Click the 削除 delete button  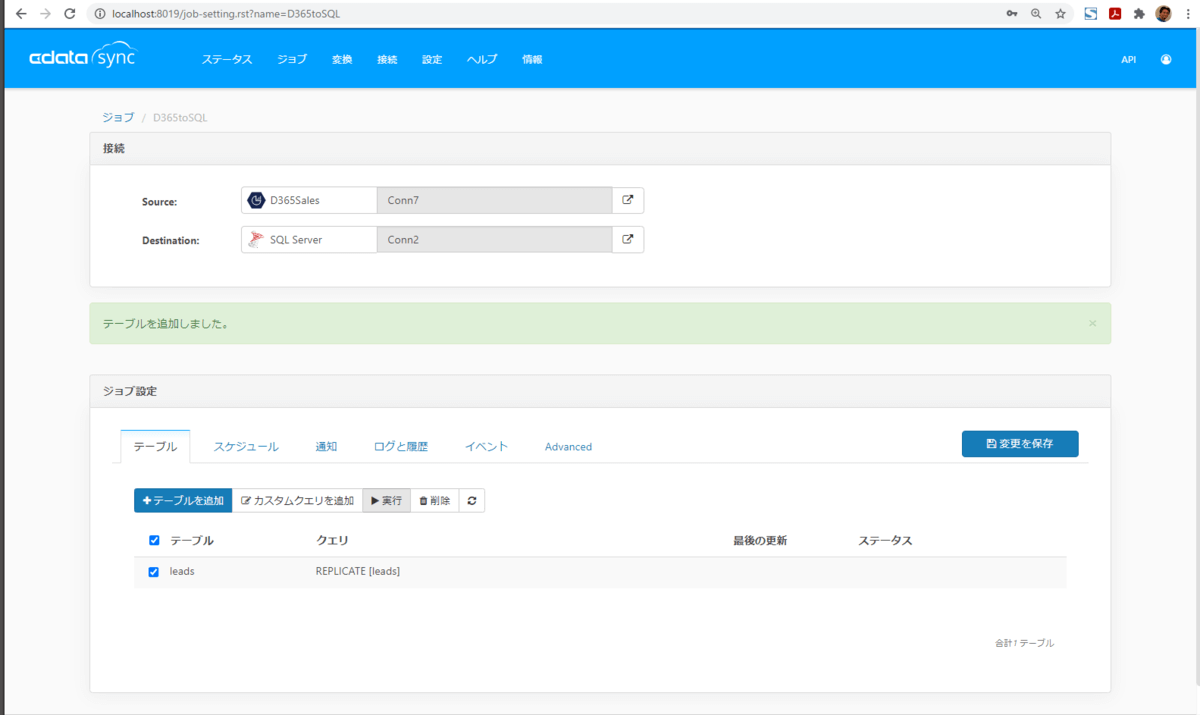click(434, 500)
